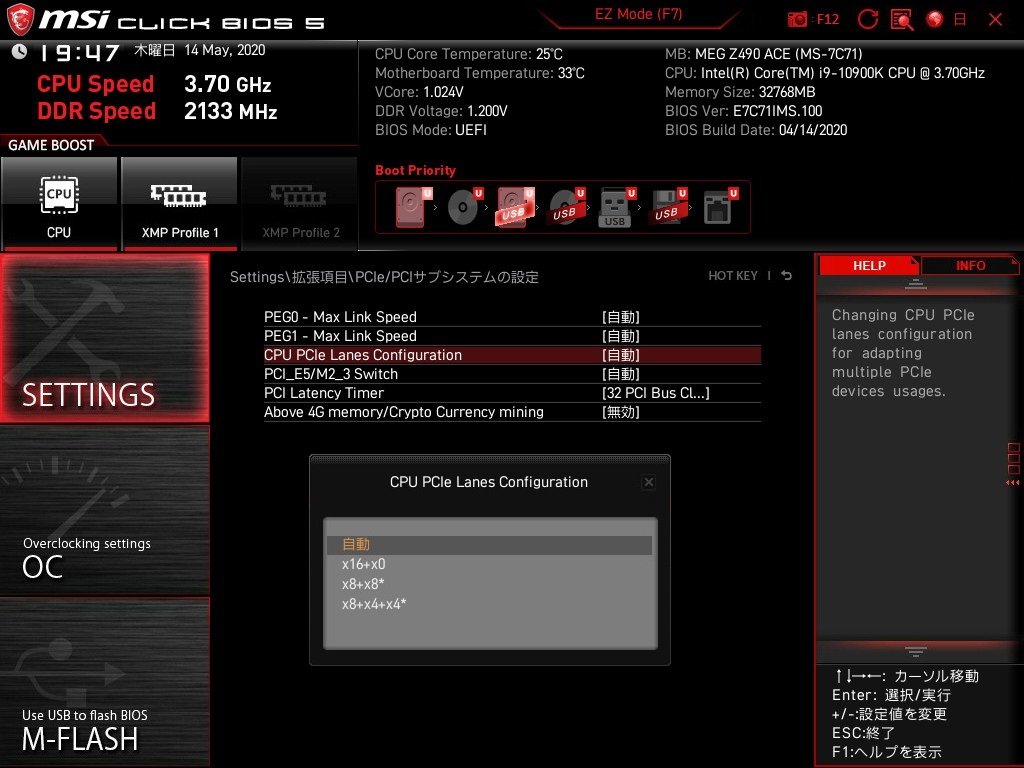This screenshot has height=768, width=1024.
Task: Select the network boot device icon
Action: tap(720, 207)
